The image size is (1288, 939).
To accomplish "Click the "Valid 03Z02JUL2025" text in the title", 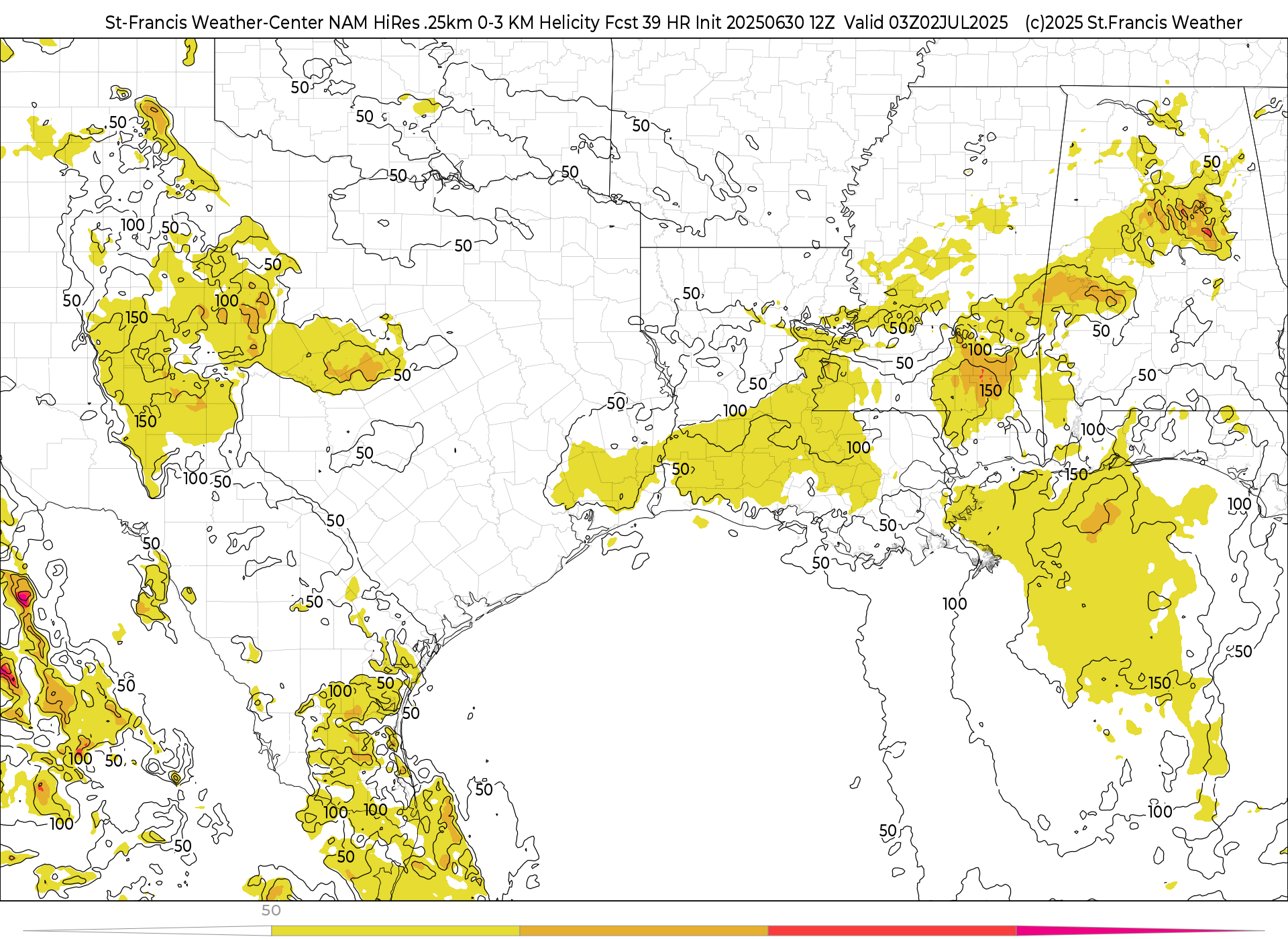I will (926, 23).
